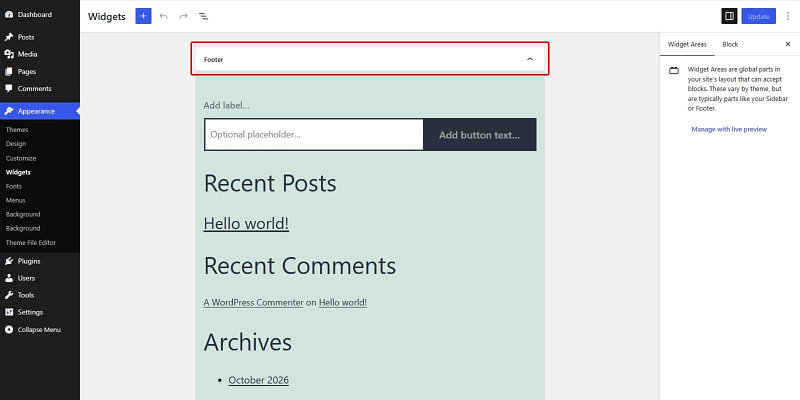Image resolution: width=800 pixels, height=400 pixels.
Task: Open Manage with live preview link
Action: pos(729,130)
